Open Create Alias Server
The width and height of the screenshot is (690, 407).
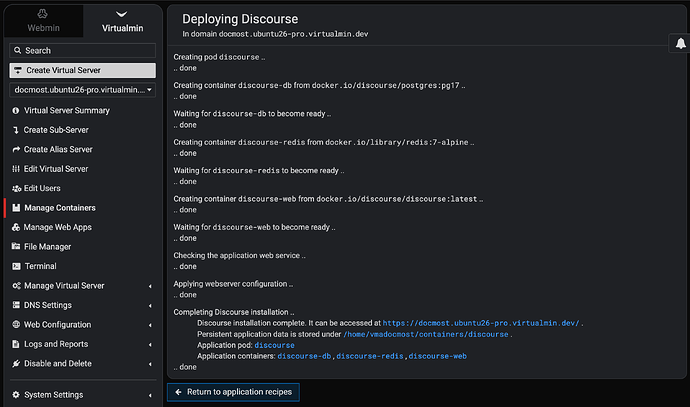click(x=58, y=149)
